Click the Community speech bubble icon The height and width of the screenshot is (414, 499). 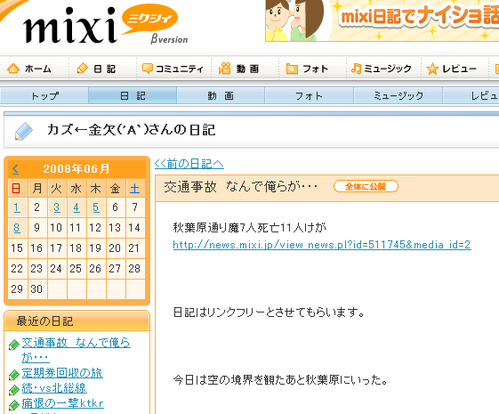(x=147, y=68)
